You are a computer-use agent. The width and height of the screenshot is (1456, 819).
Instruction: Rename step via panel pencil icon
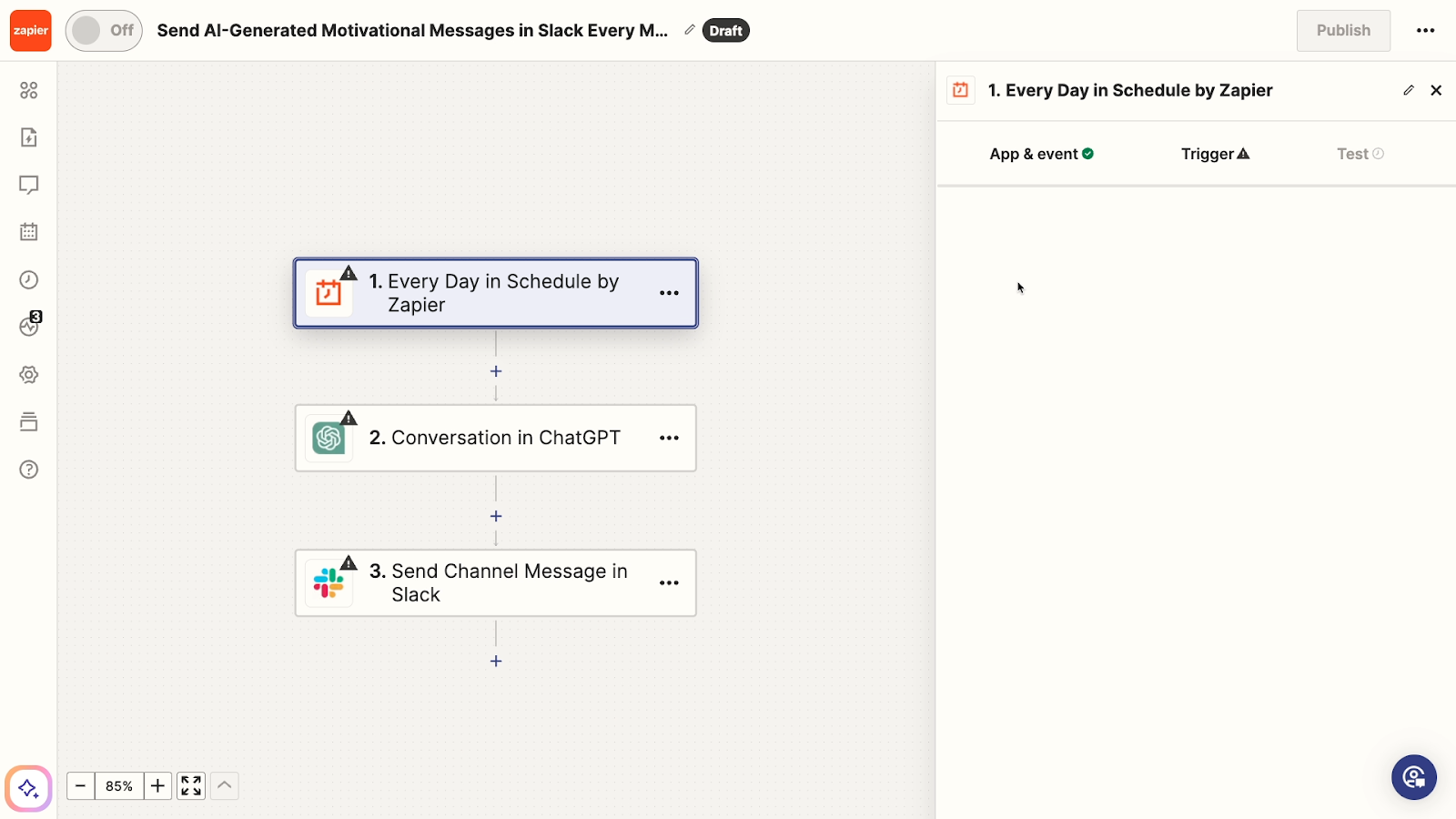tap(1409, 90)
